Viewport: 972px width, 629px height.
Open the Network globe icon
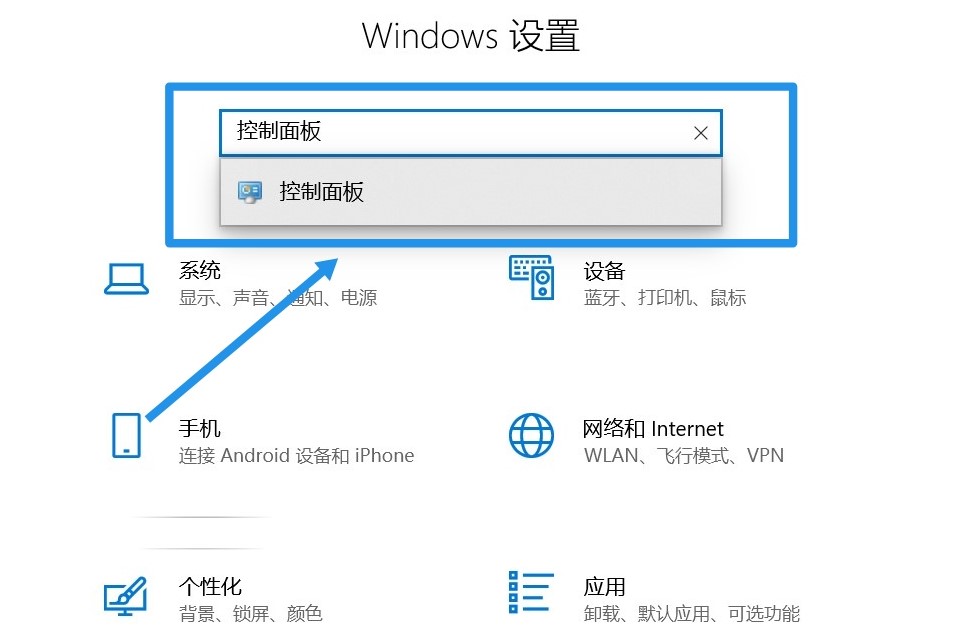coord(531,436)
